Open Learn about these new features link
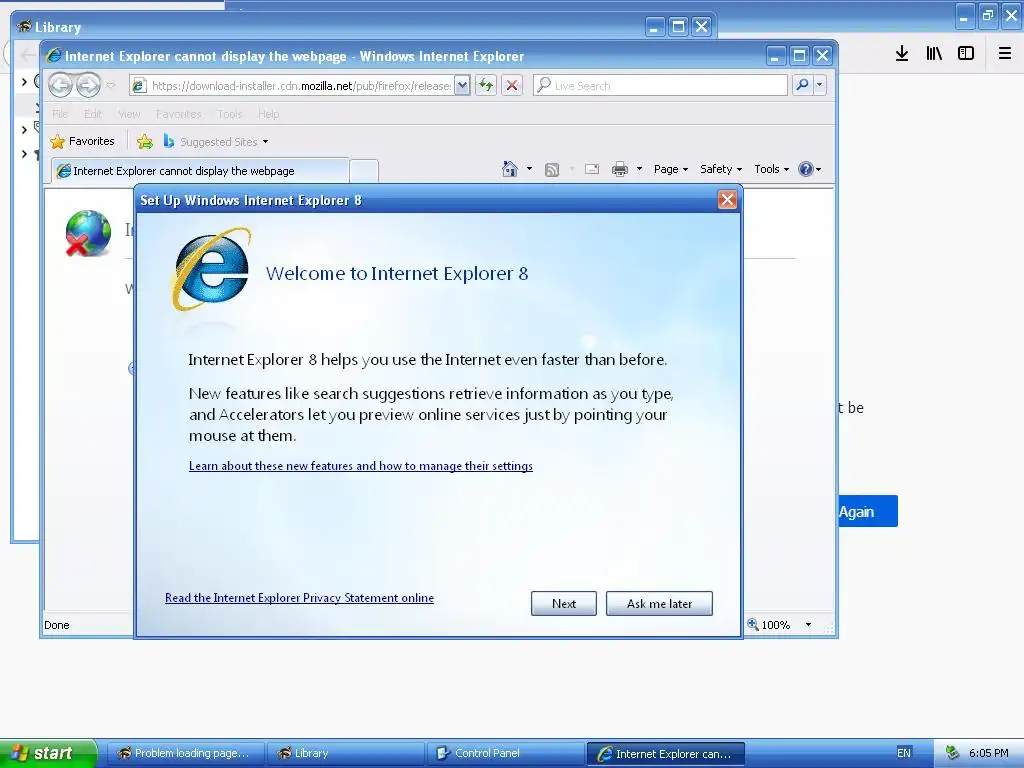 [360, 466]
